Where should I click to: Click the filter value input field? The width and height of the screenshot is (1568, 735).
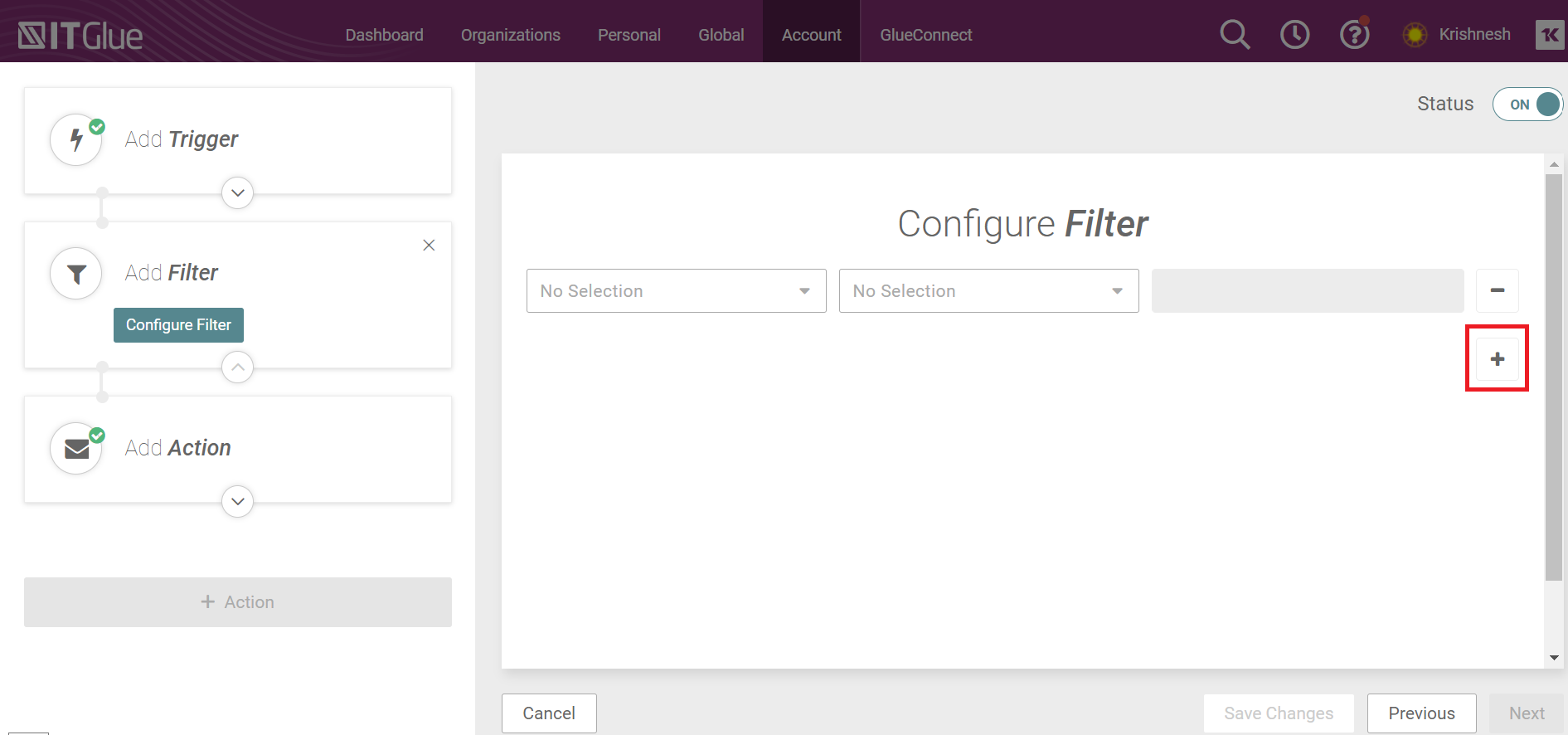1308,290
